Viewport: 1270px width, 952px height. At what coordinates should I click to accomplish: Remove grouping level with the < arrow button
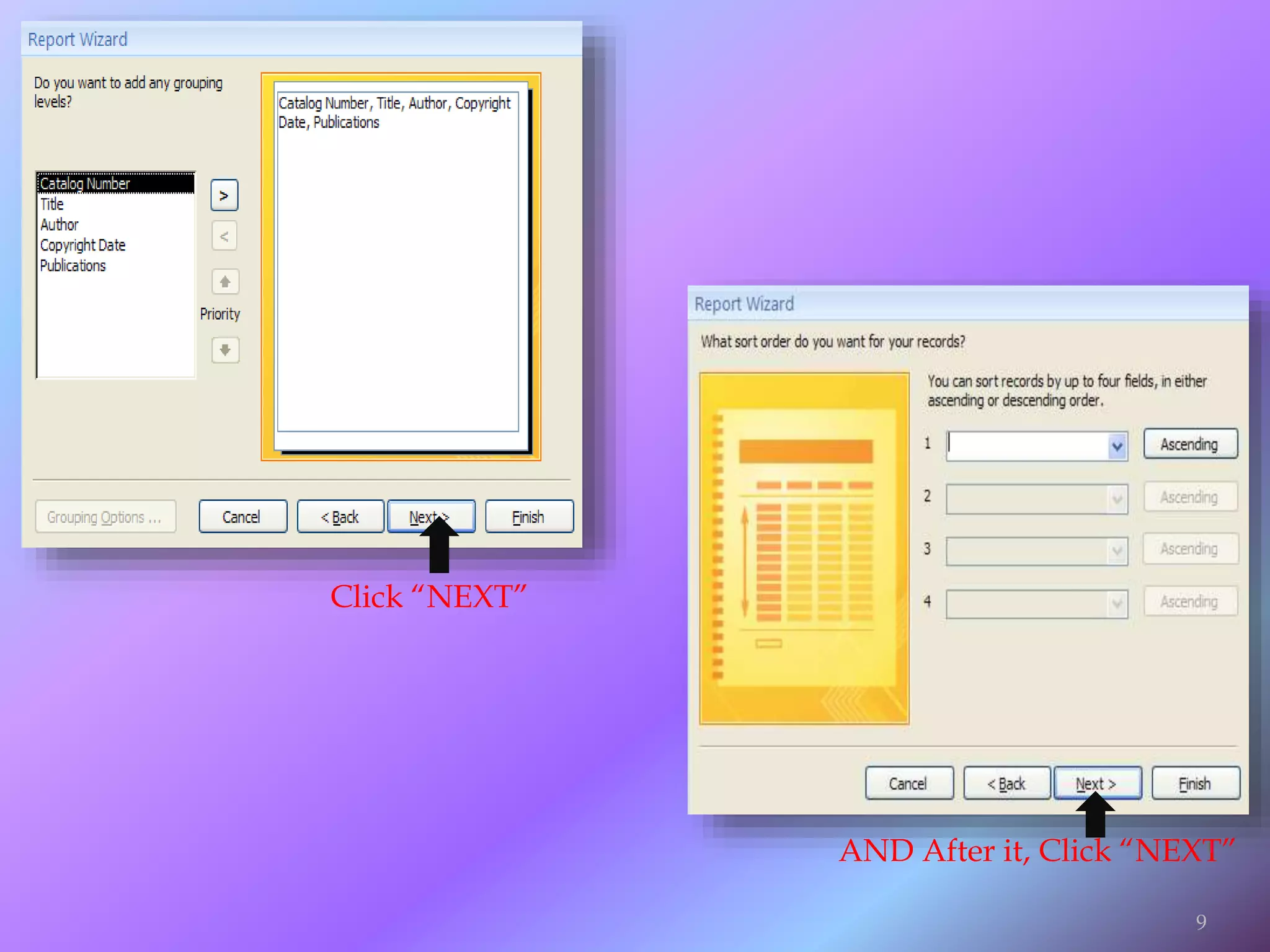[224, 236]
